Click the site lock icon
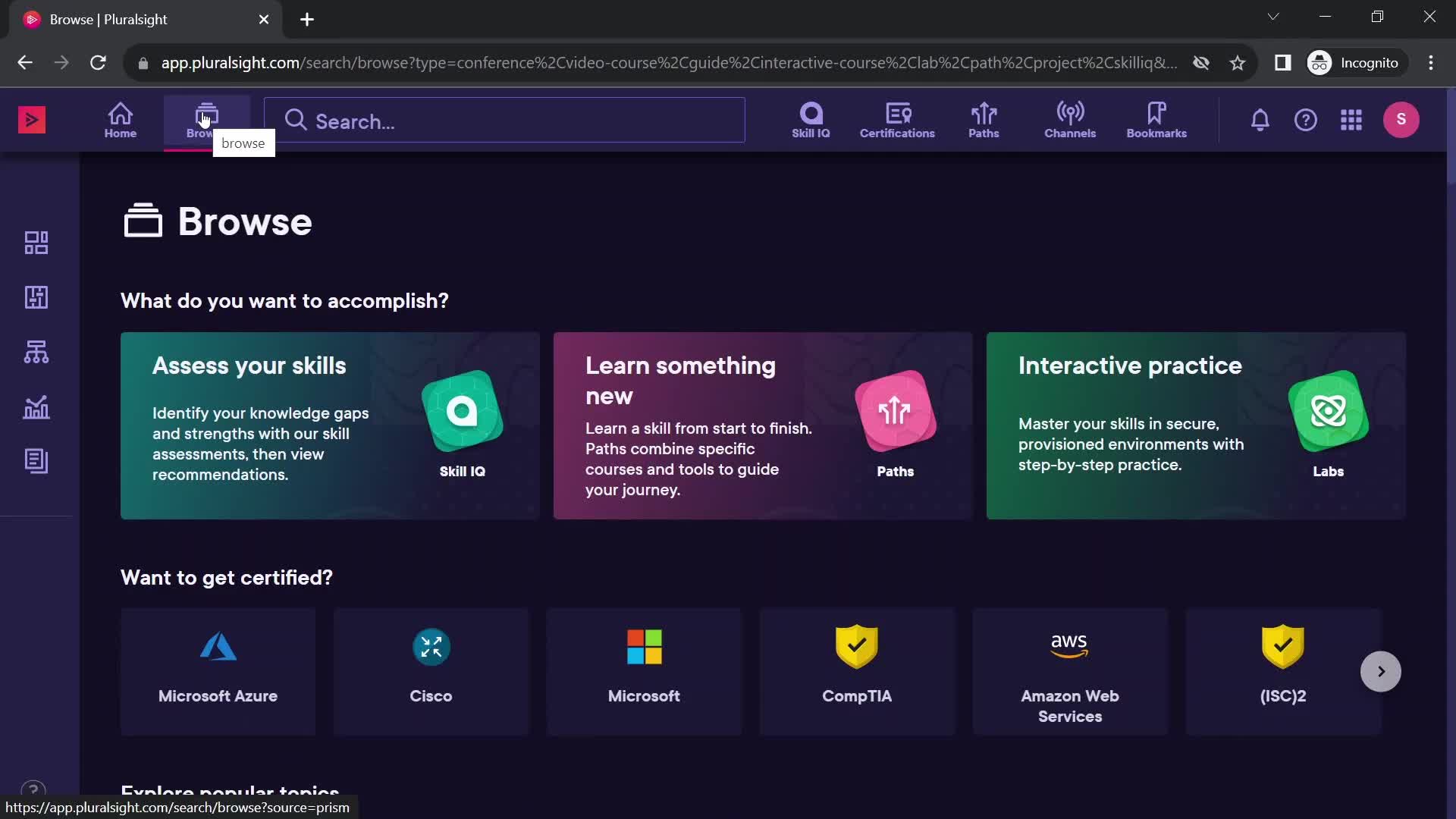This screenshot has height=819, width=1456. point(143,63)
